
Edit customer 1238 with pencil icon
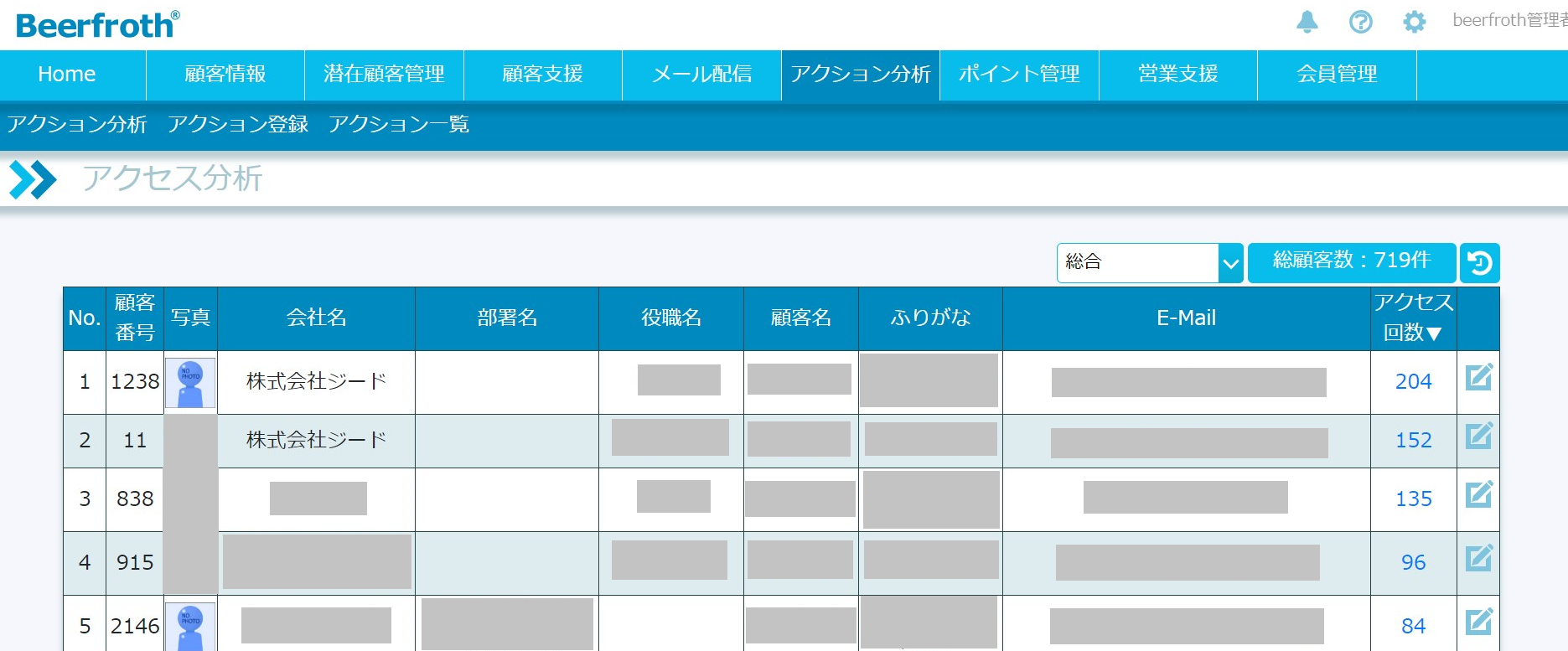(x=1478, y=378)
